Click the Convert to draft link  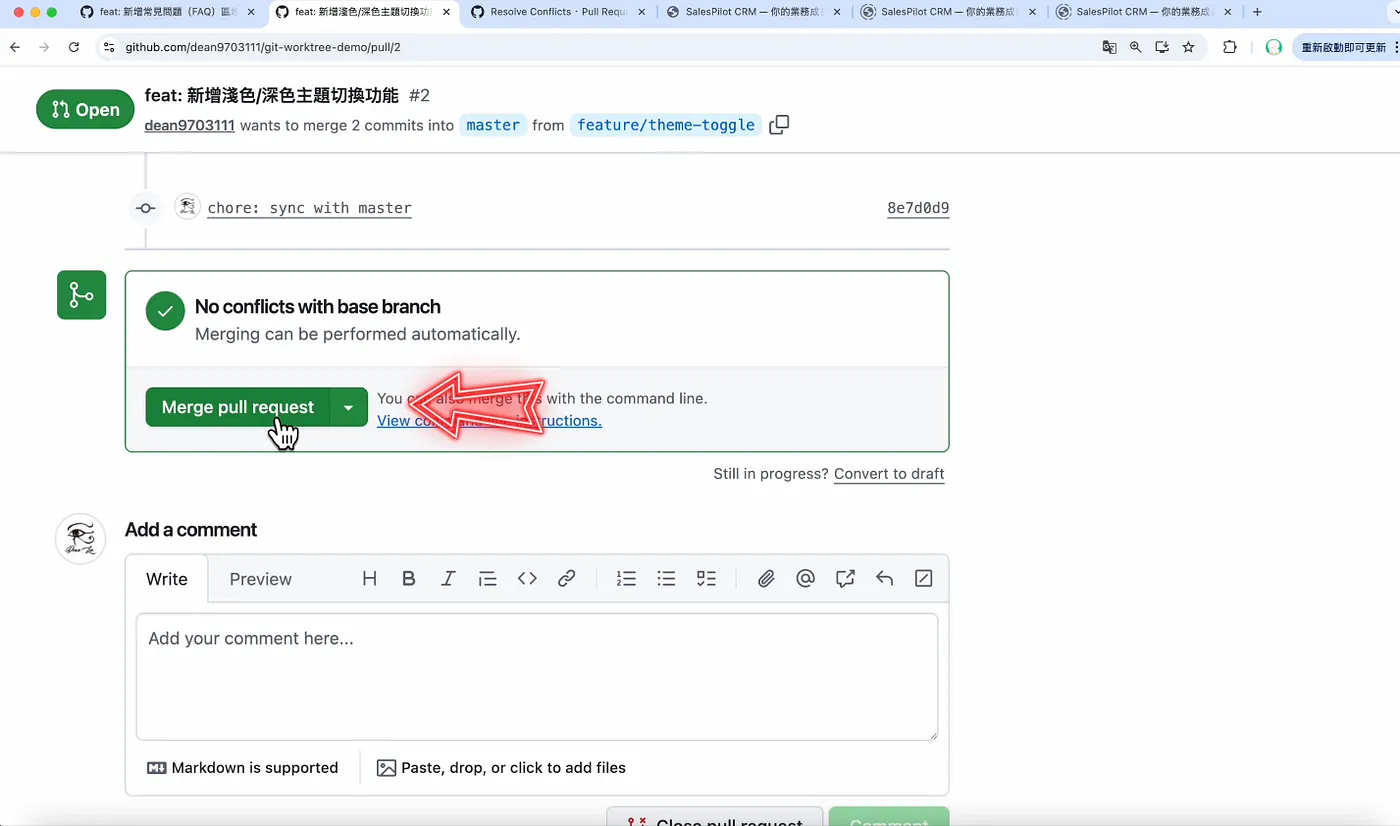click(889, 474)
